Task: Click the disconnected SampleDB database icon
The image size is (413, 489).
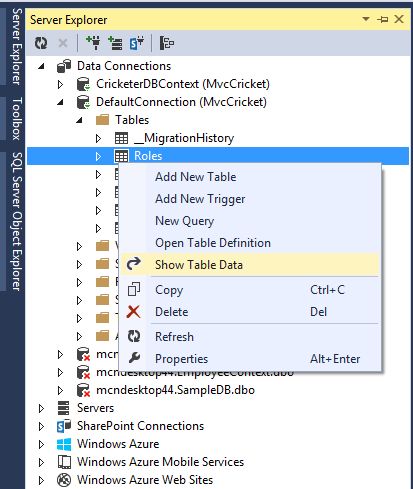Action: tap(83, 390)
